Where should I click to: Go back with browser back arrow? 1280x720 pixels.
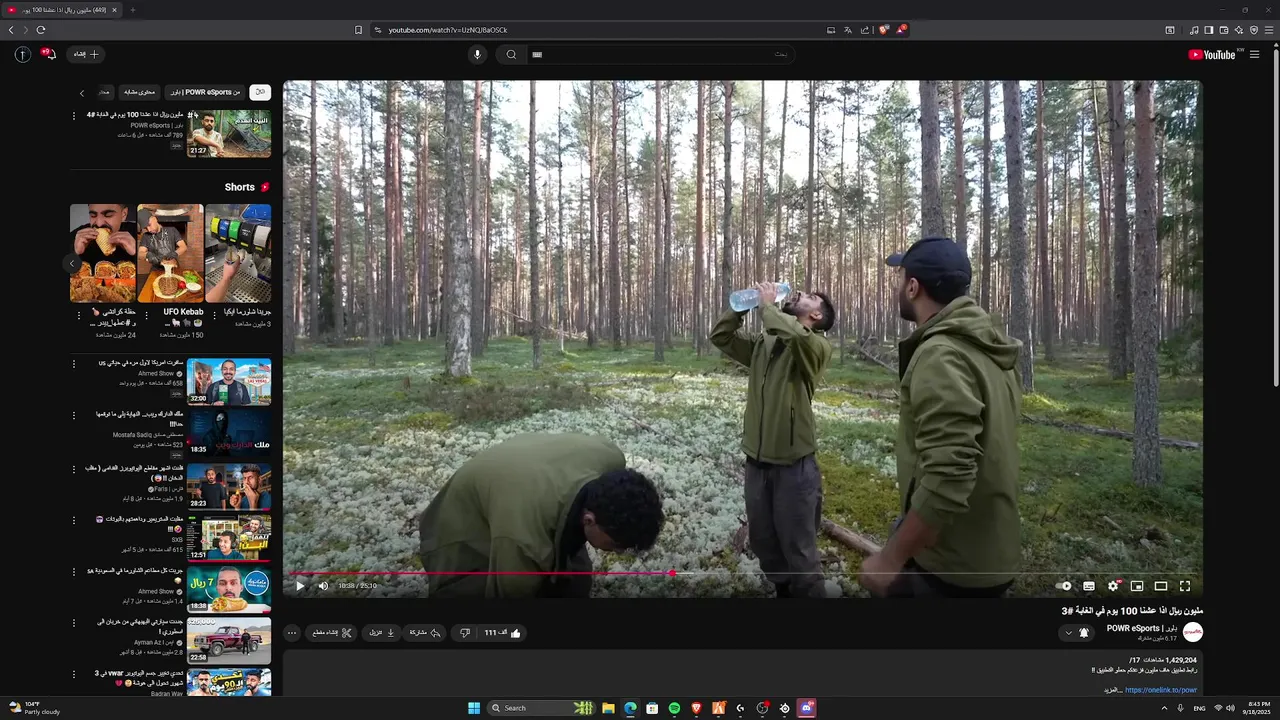(11, 30)
